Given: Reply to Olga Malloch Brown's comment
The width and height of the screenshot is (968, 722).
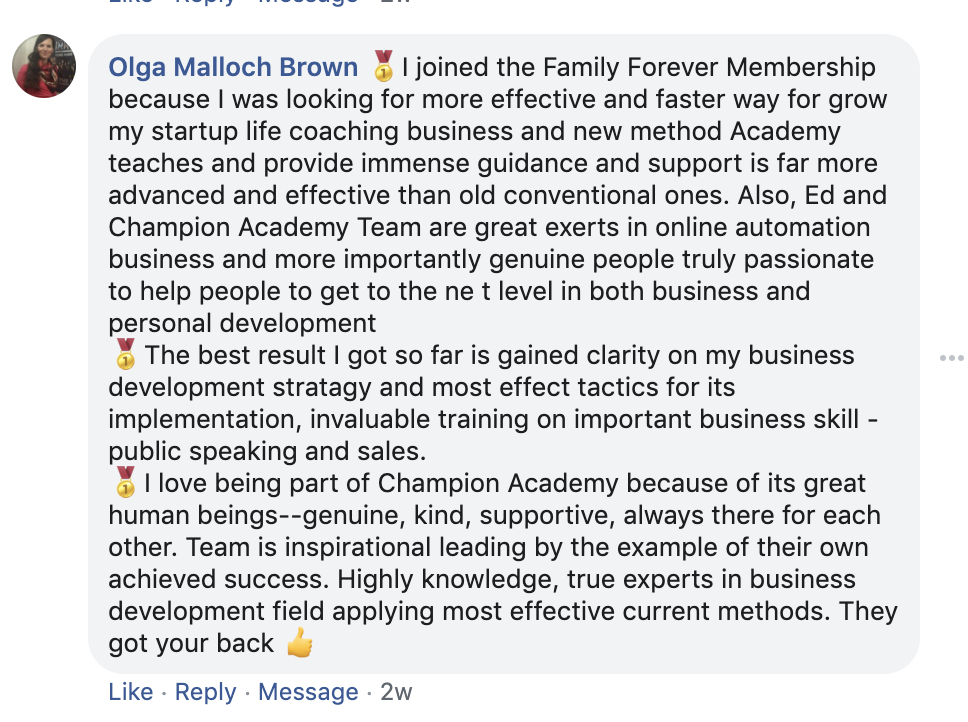Looking at the screenshot, I should point(206,692).
